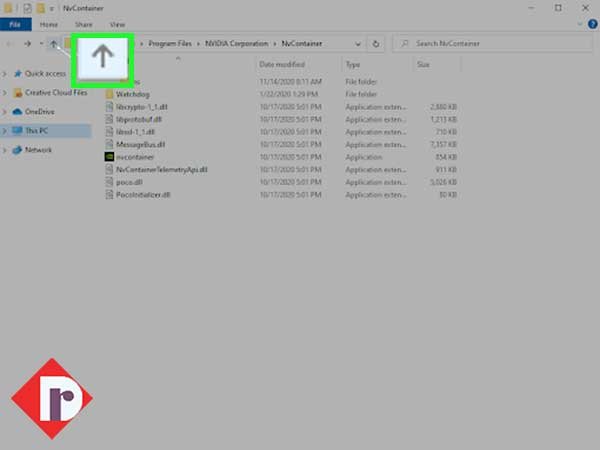600x450 pixels.
Task: Select the MessageBus.dll file icon
Action: (x=109, y=145)
